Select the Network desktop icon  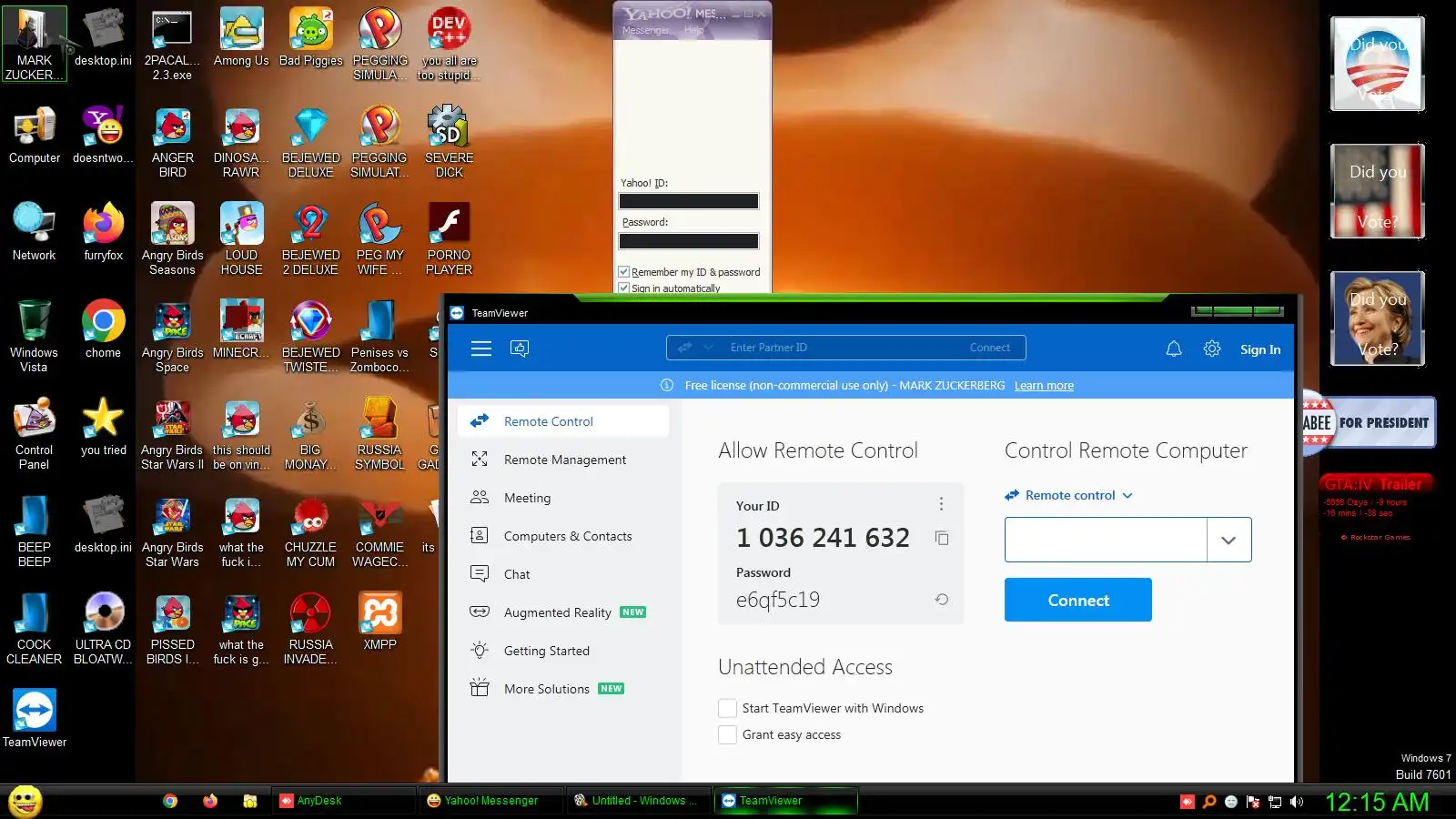35,233
